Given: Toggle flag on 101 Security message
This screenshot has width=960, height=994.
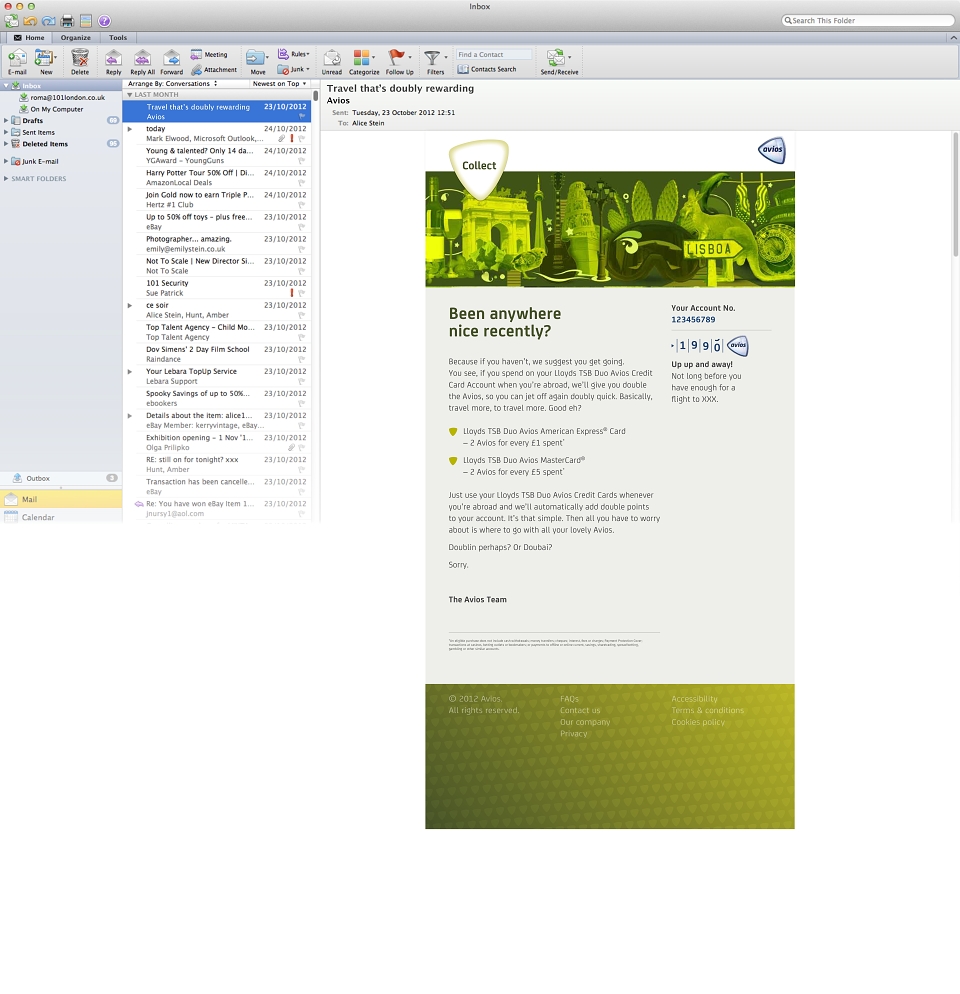Looking at the screenshot, I should (x=302, y=293).
